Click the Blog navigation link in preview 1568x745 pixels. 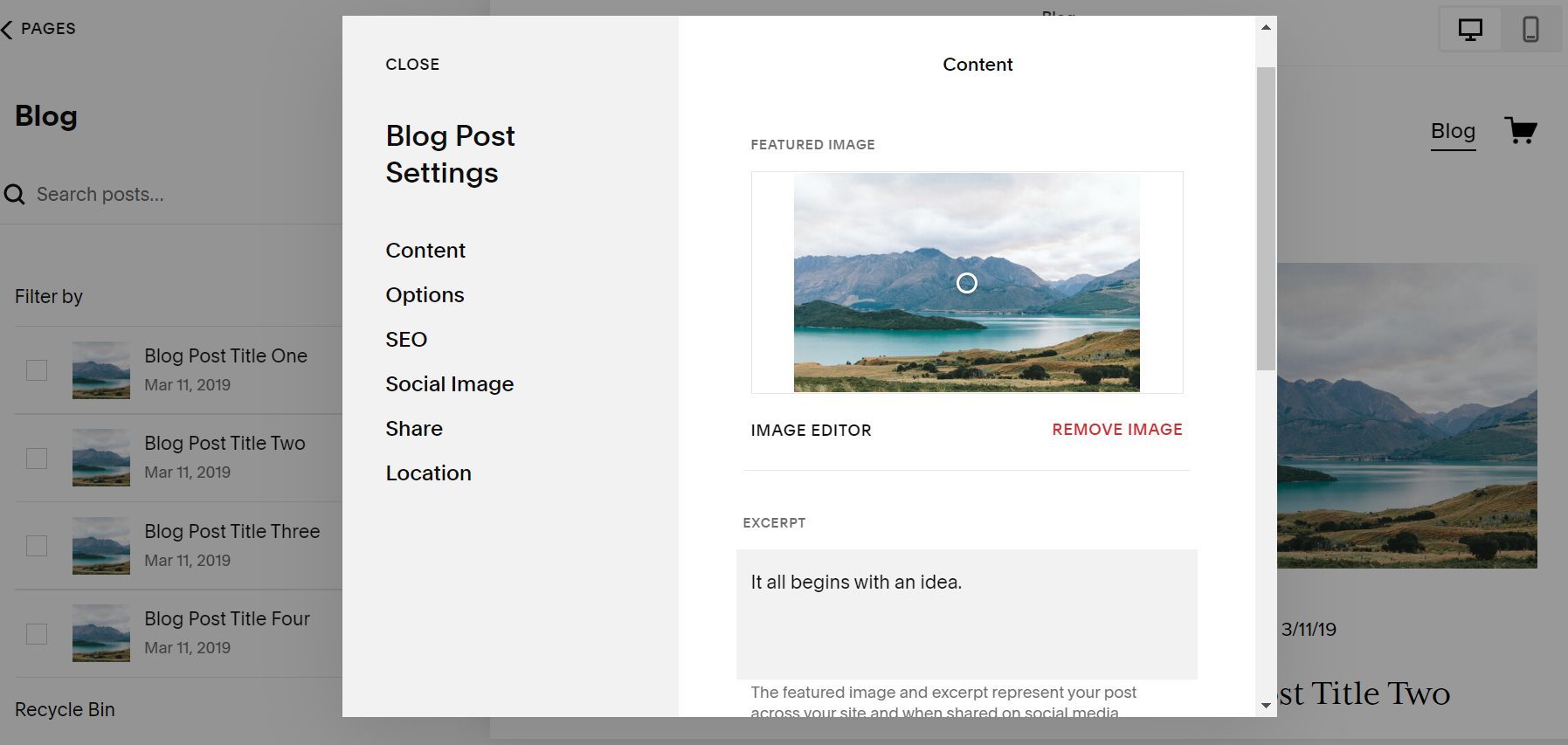point(1453,131)
